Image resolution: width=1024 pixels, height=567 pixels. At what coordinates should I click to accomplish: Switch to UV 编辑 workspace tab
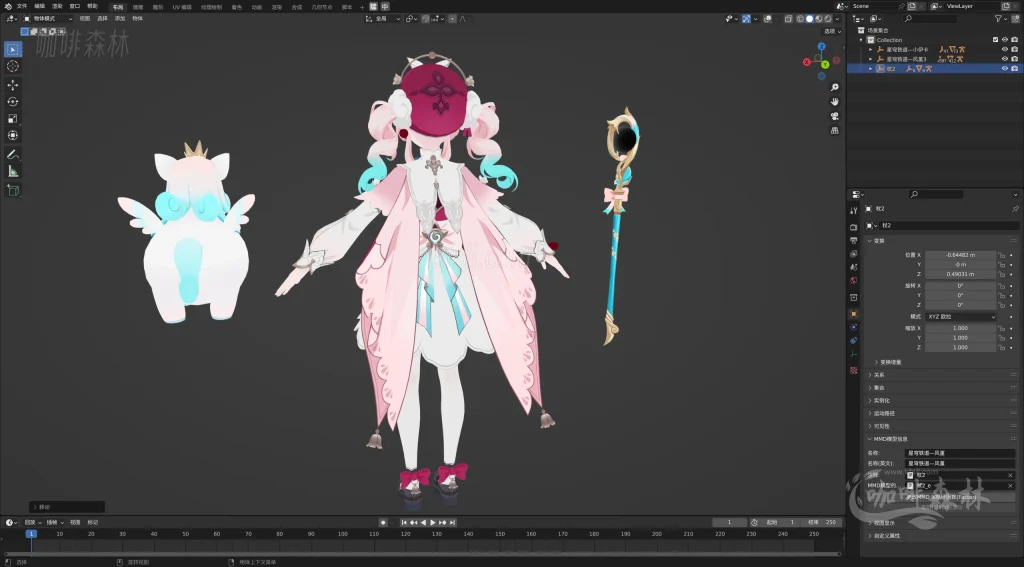click(x=182, y=7)
